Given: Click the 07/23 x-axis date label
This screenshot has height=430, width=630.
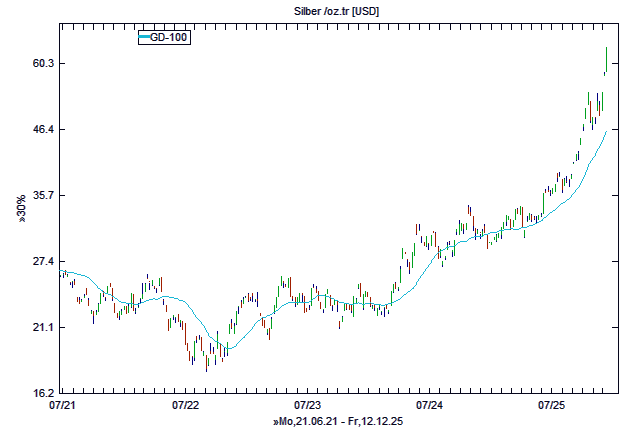Looking at the screenshot, I should [x=308, y=406].
